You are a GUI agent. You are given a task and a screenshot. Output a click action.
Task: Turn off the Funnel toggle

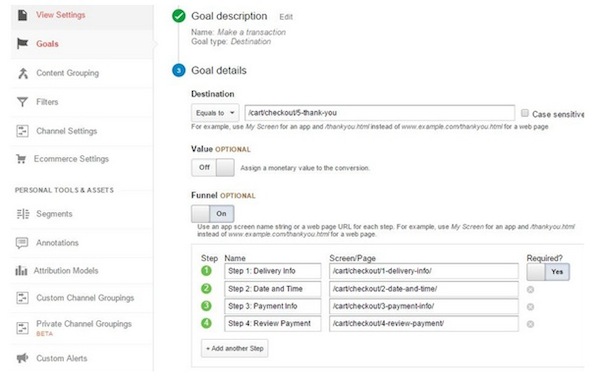[x=213, y=214]
